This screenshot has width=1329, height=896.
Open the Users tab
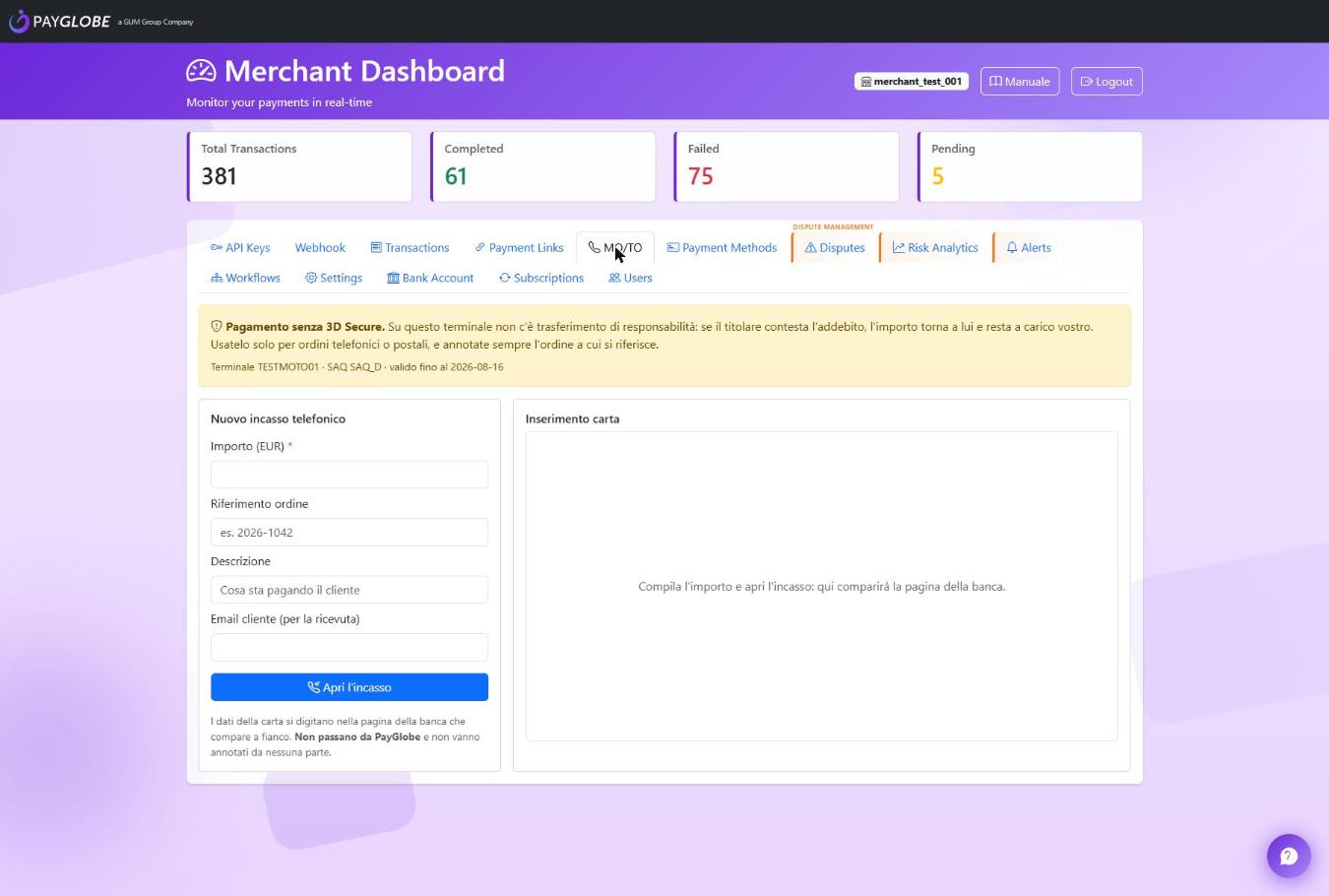tap(630, 278)
